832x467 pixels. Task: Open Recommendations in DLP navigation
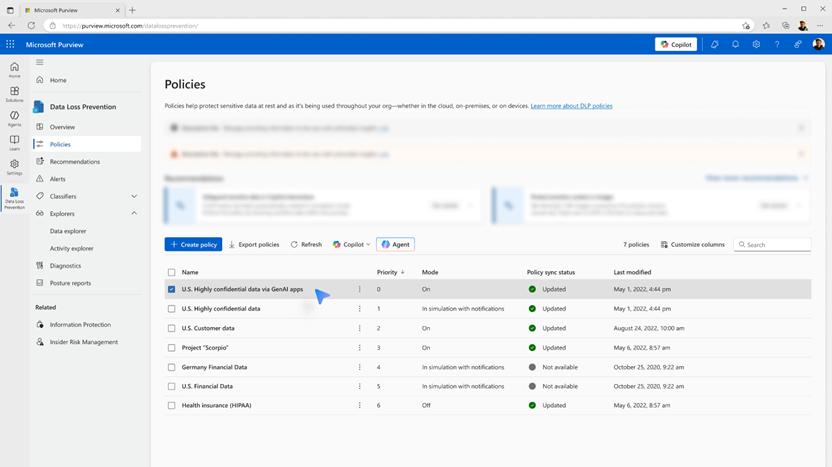click(74, 161)
